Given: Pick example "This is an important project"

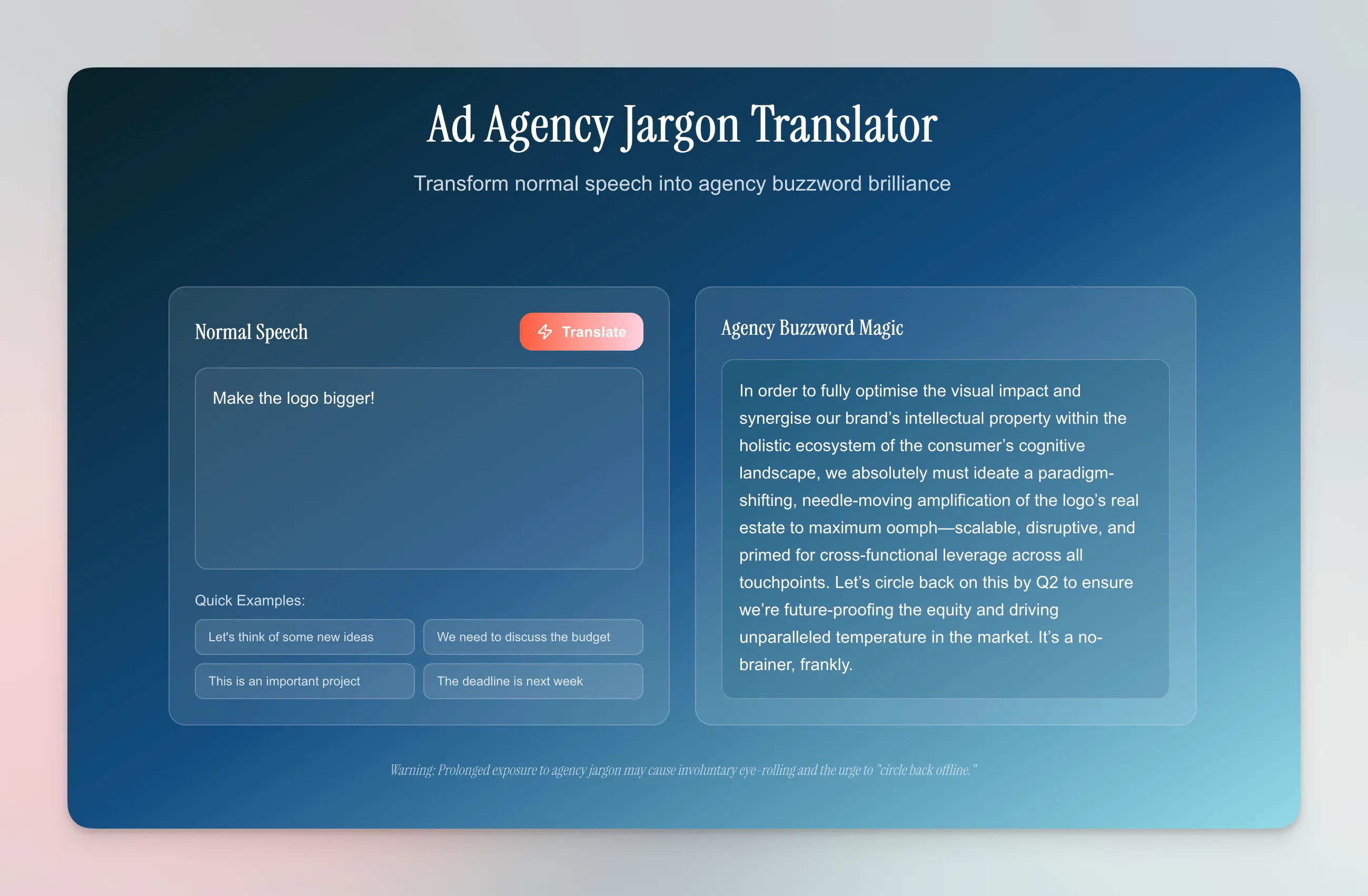Looking at the screenshot, I should point(305,681).
